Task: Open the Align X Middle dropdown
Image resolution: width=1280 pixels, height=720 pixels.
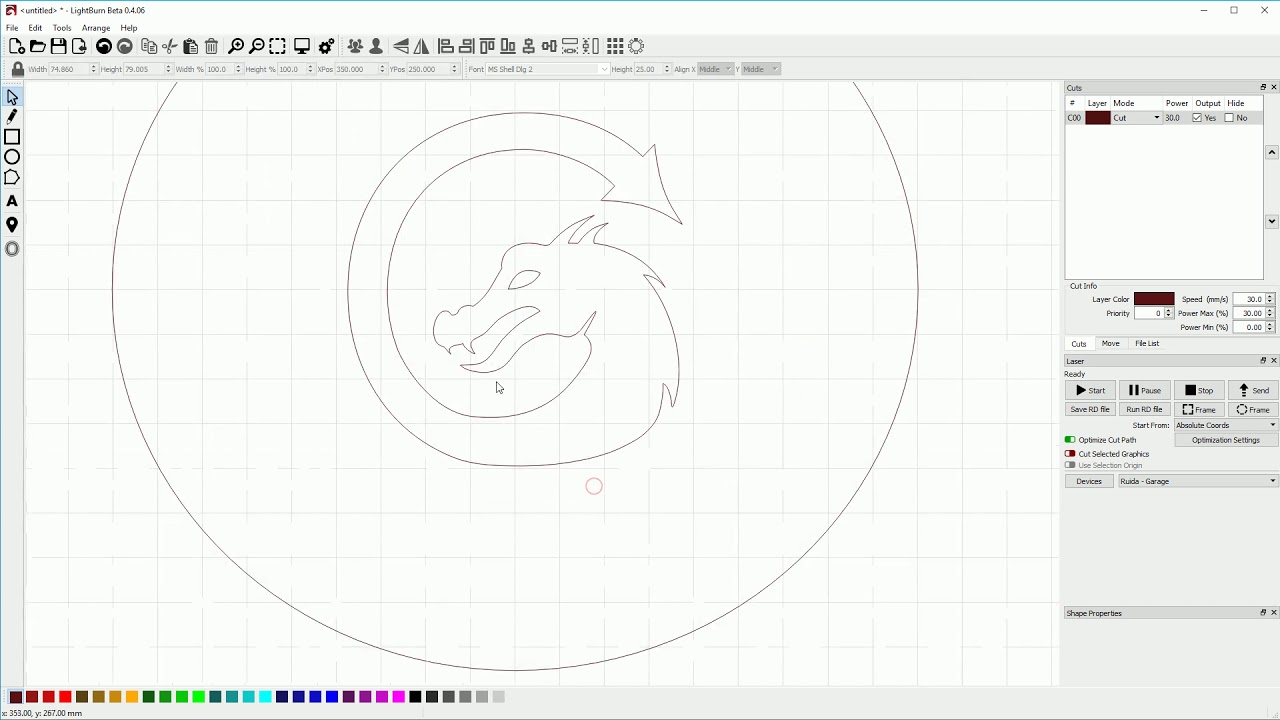Action: pyautogui.click(x=714, y=69)
